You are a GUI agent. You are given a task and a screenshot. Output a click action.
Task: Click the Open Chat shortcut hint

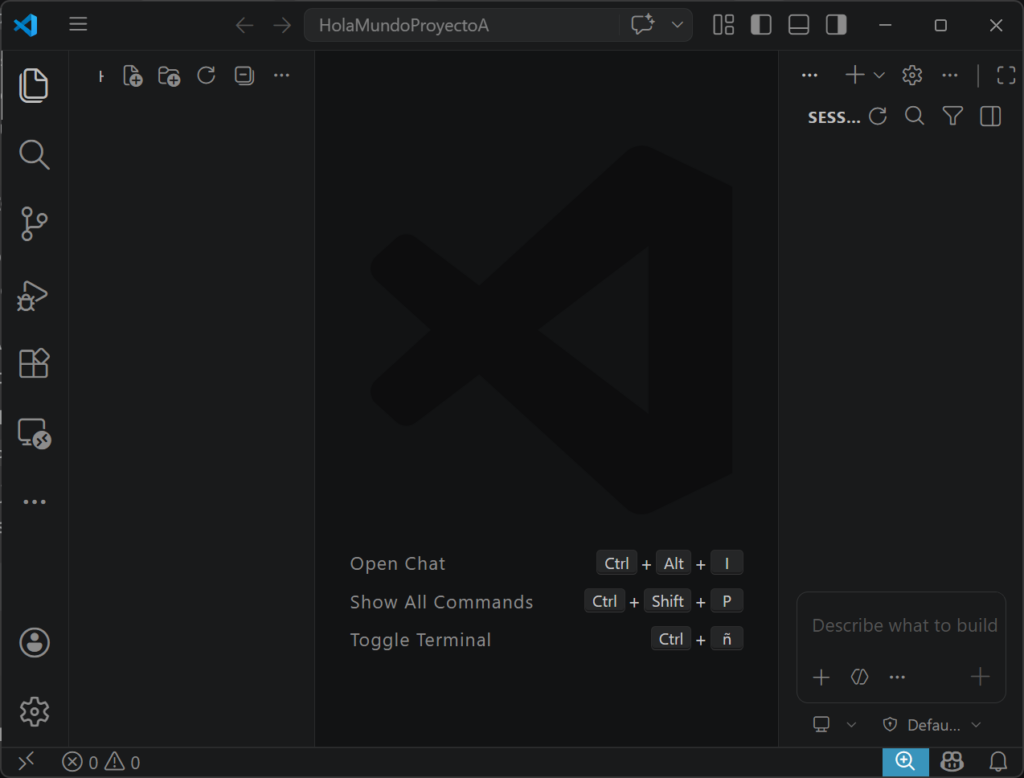pos(398,563)
